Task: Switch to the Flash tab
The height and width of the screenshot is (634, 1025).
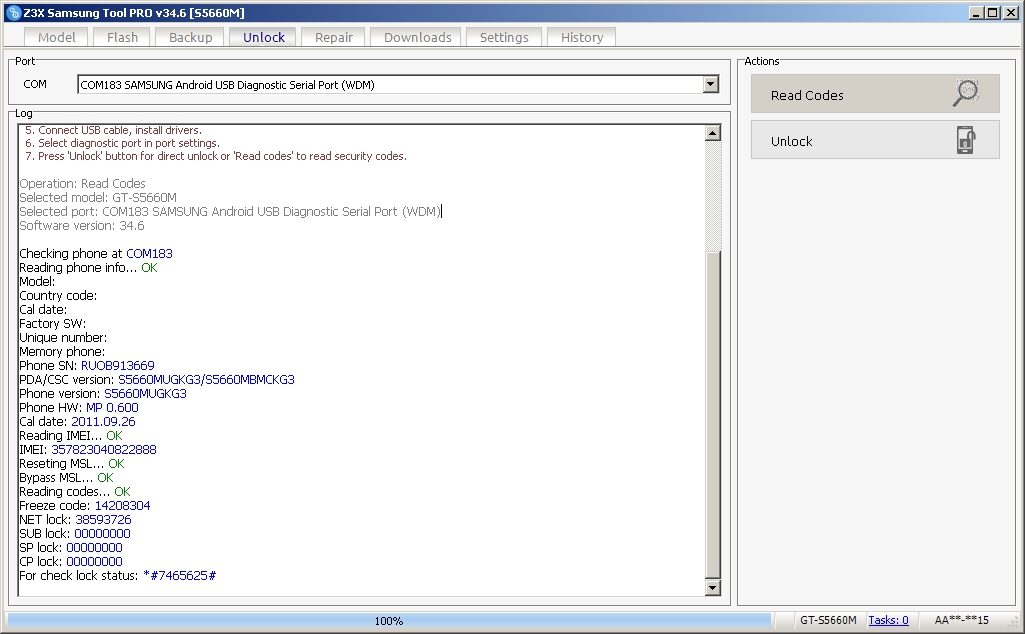Action: coord(122,37)
